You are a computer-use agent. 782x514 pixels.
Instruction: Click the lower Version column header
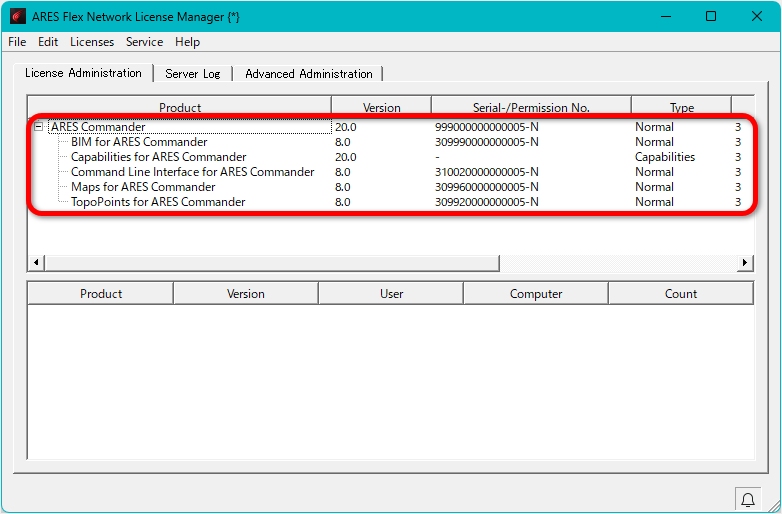coord(246,294)
